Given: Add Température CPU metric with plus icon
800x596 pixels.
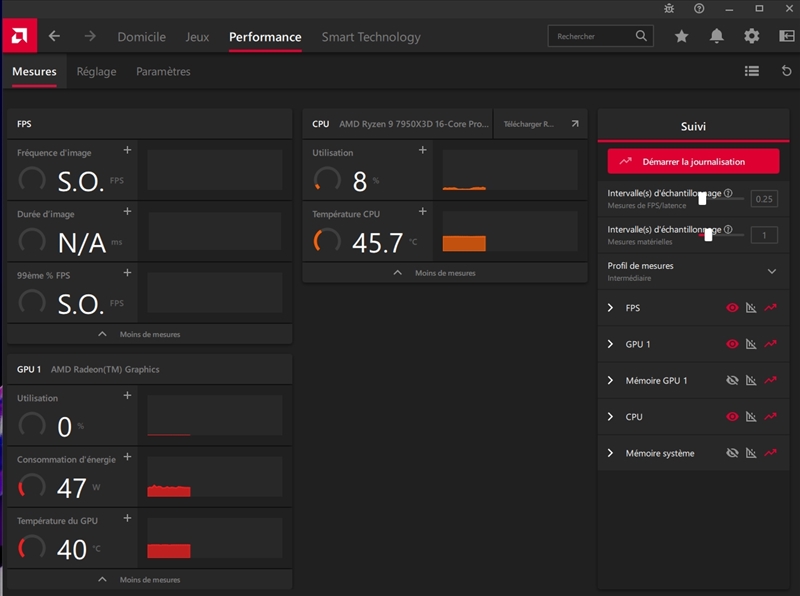Looking at the screenshot, I should click(x=423, y=212).
